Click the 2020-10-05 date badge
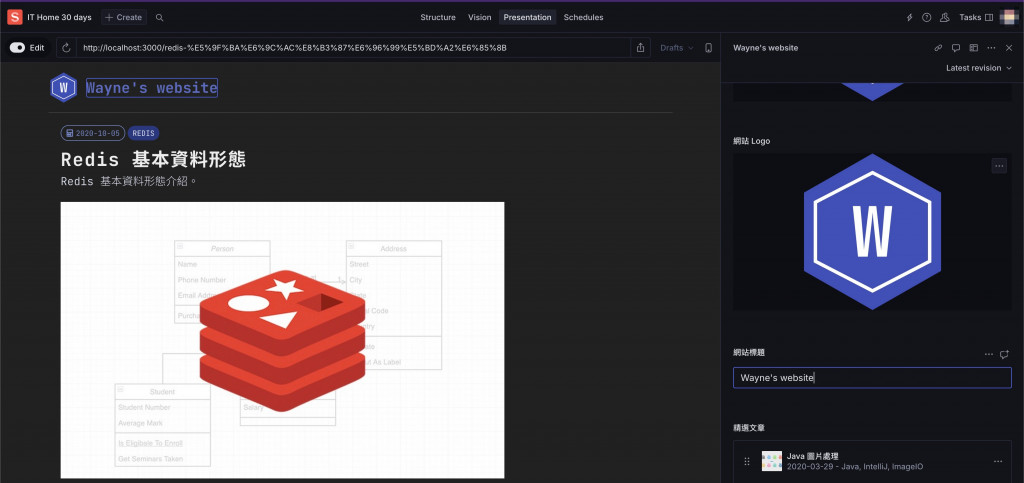 tap(93, 133)
